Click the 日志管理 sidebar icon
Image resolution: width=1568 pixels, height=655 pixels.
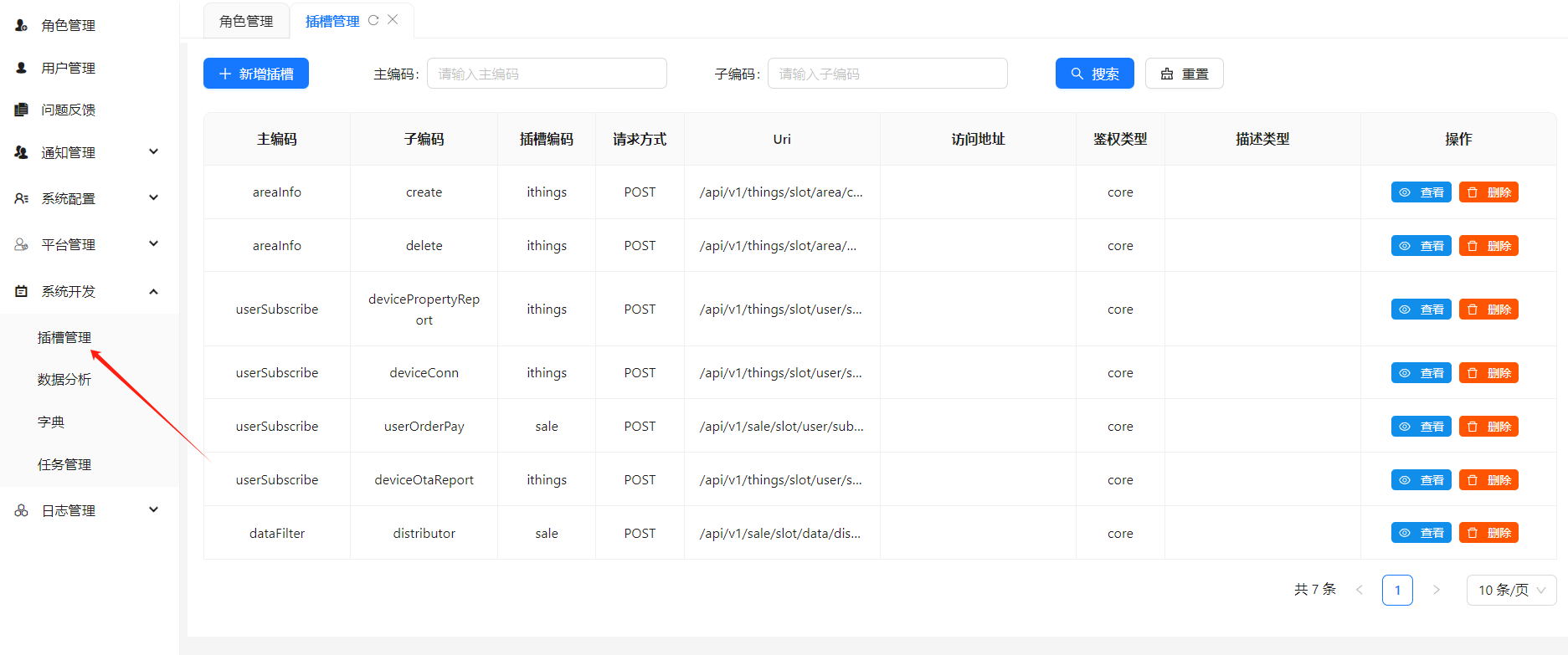22,510
